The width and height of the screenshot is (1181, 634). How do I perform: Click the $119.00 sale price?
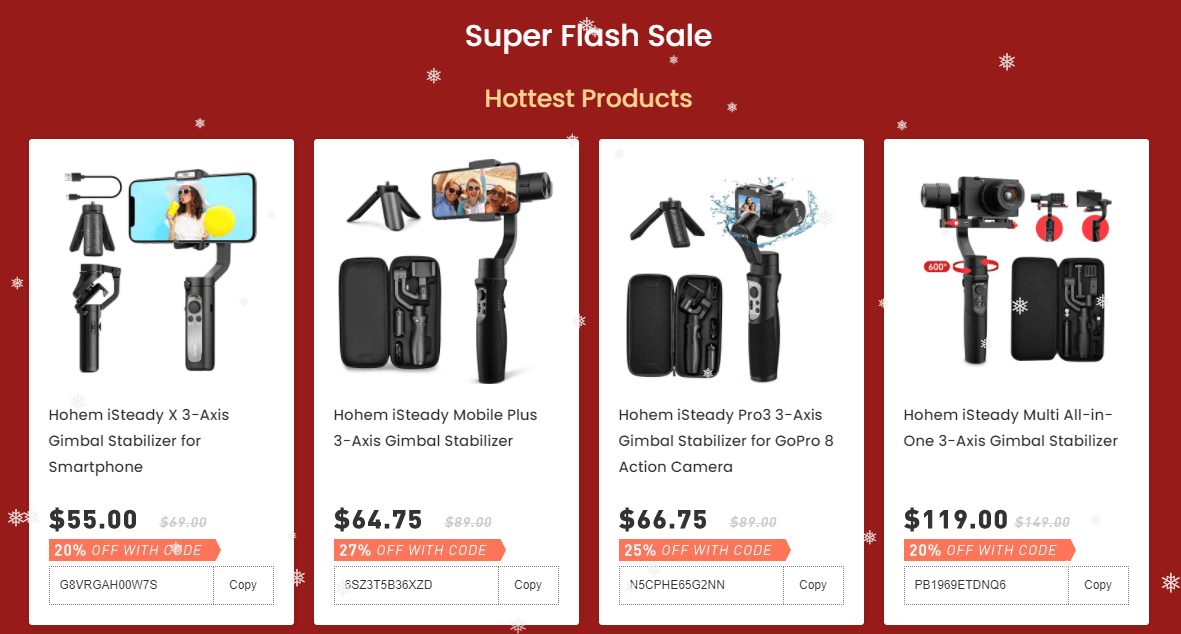coord(955,520)
